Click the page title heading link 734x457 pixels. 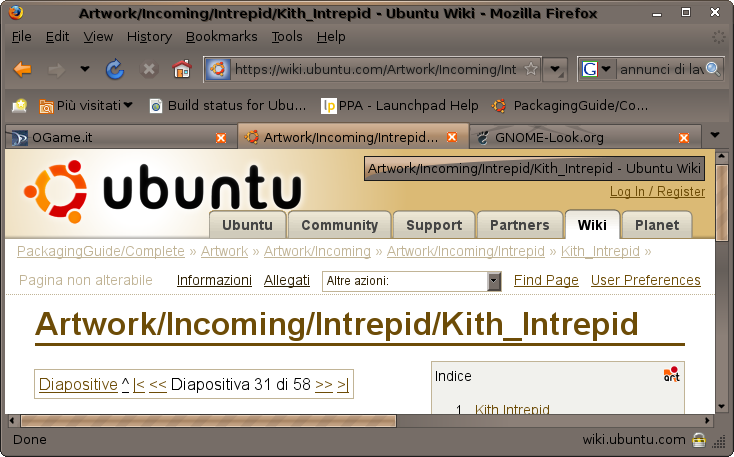click(337, 324)
